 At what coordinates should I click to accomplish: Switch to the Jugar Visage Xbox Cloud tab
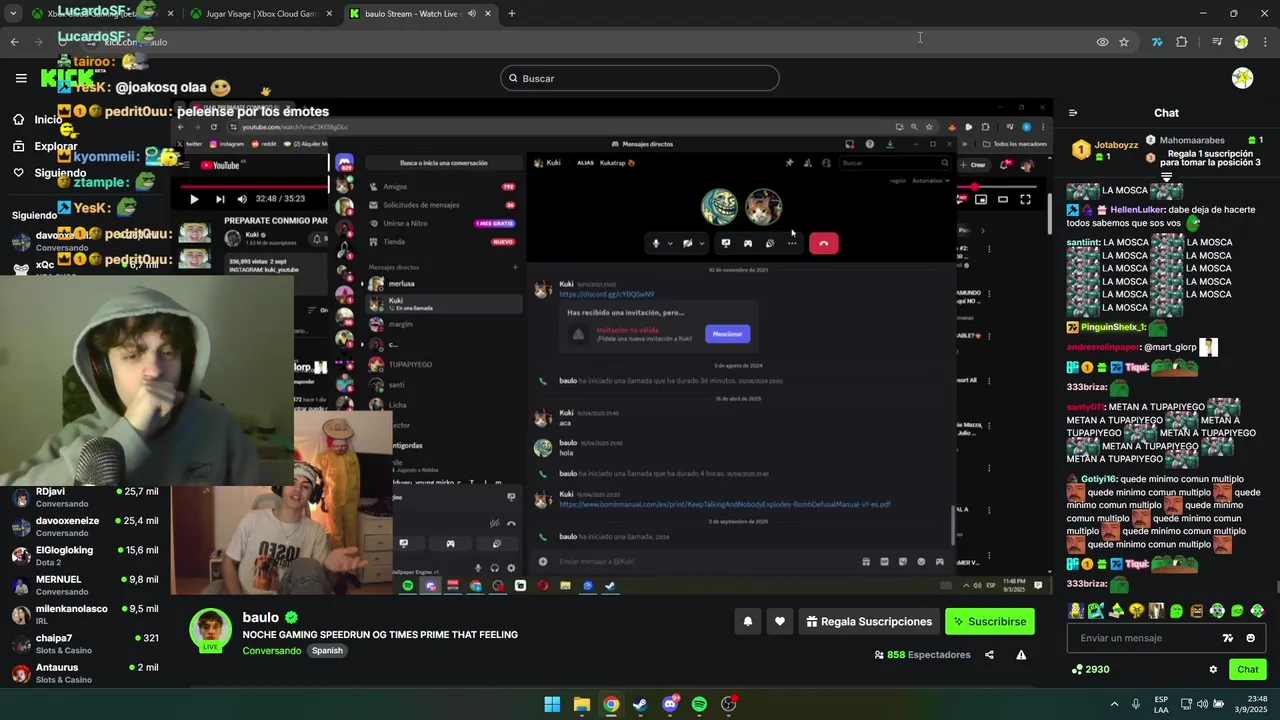click(262, 14)
